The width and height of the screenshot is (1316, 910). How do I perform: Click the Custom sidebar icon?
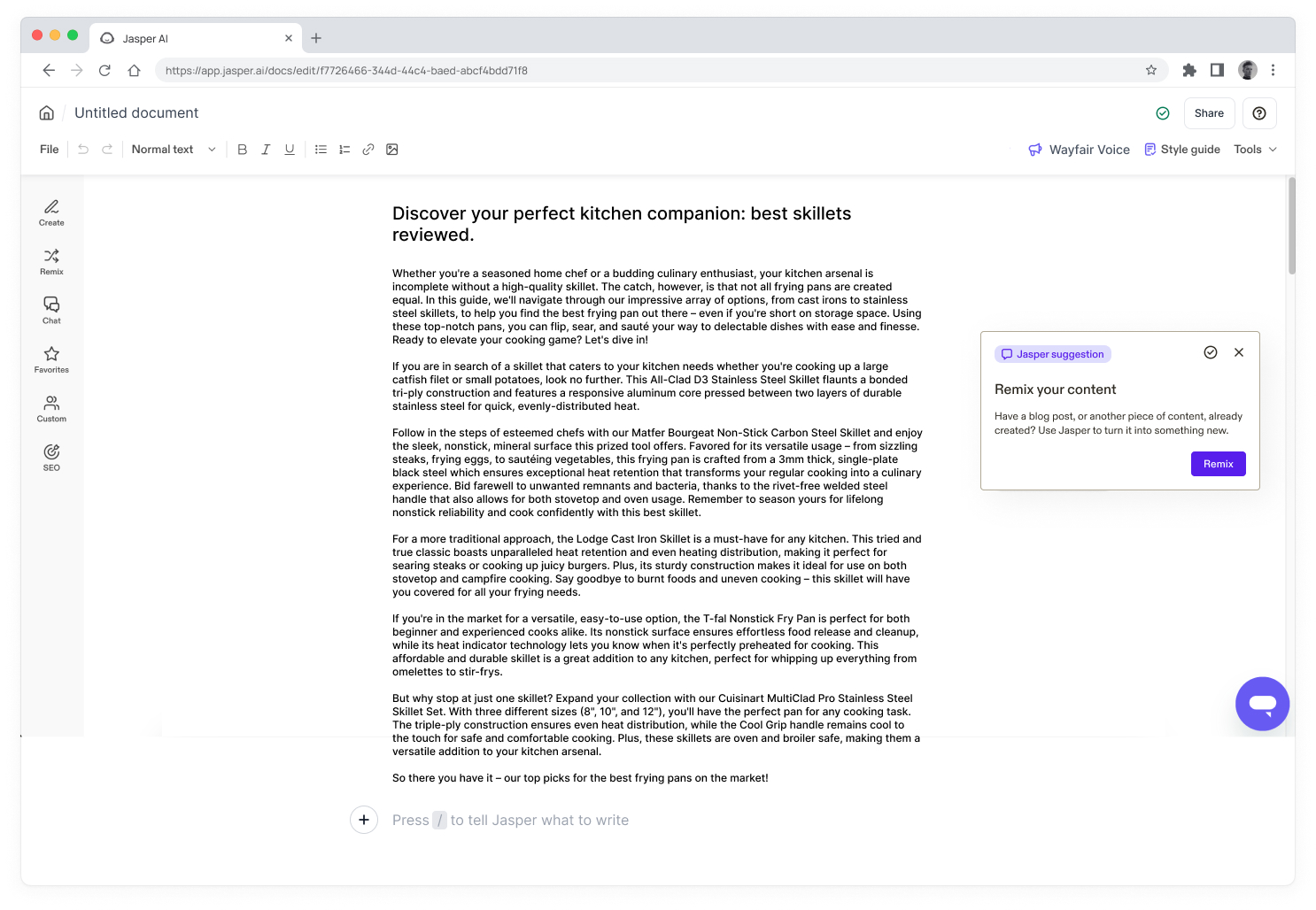click(51, 408)
